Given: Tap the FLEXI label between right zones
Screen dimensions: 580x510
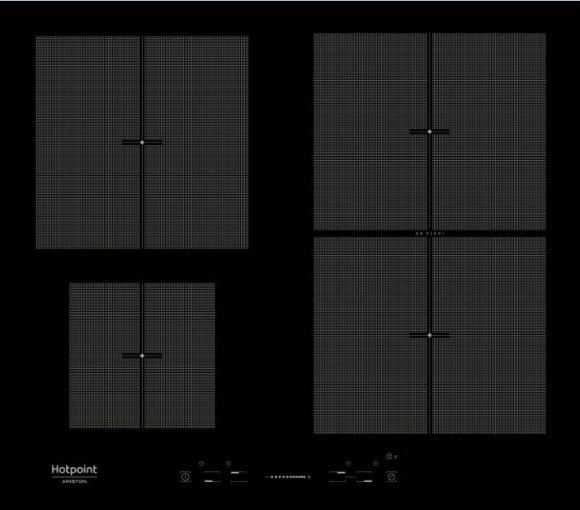Looking at the screenshot, I should [x=429, y=234].
